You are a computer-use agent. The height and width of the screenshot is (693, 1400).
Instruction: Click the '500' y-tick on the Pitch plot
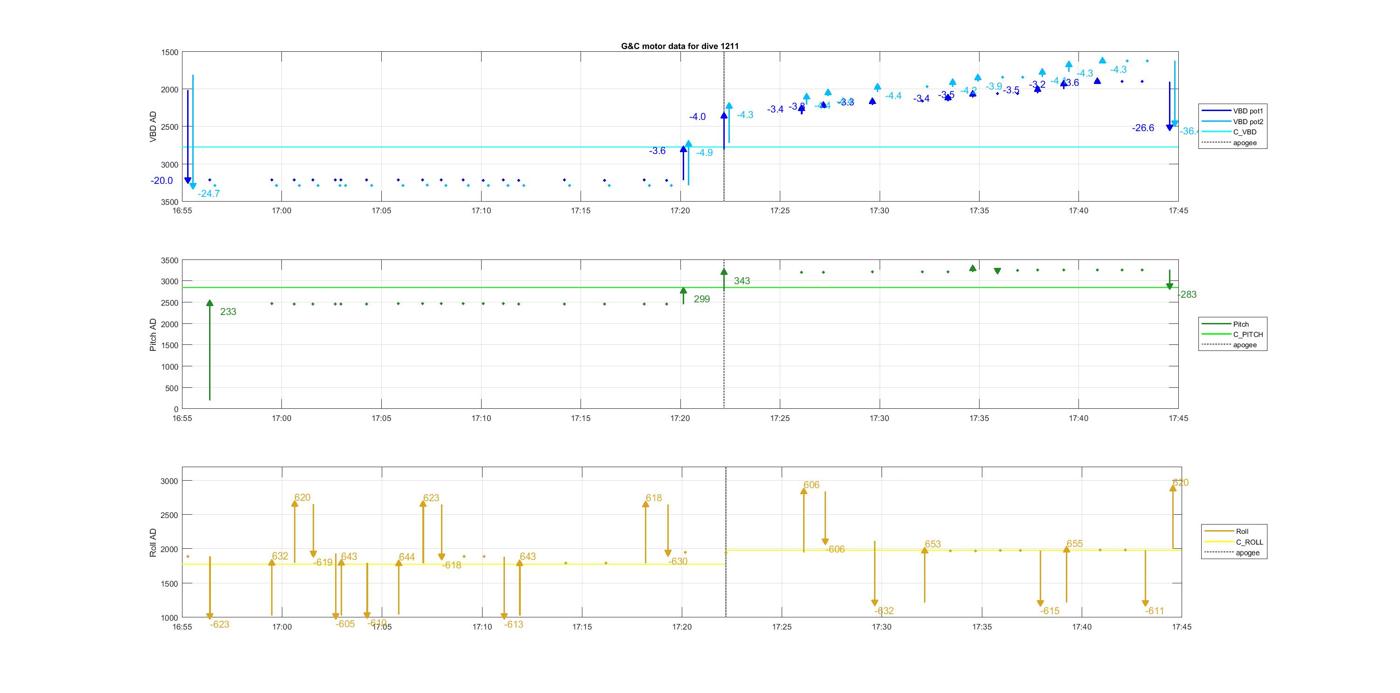(171, 388)
